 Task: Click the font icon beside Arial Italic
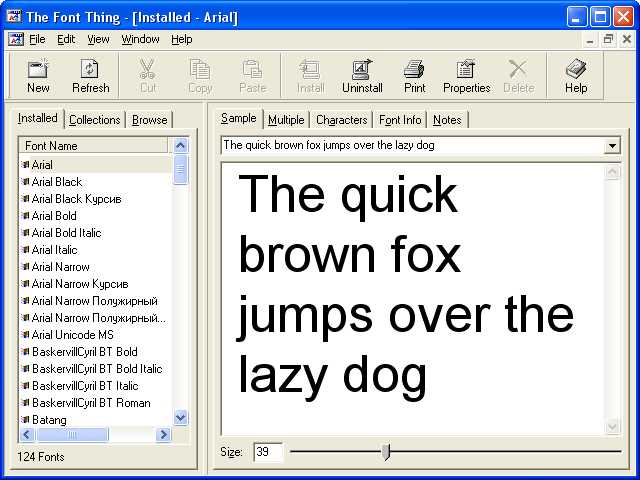pos(25,249)
